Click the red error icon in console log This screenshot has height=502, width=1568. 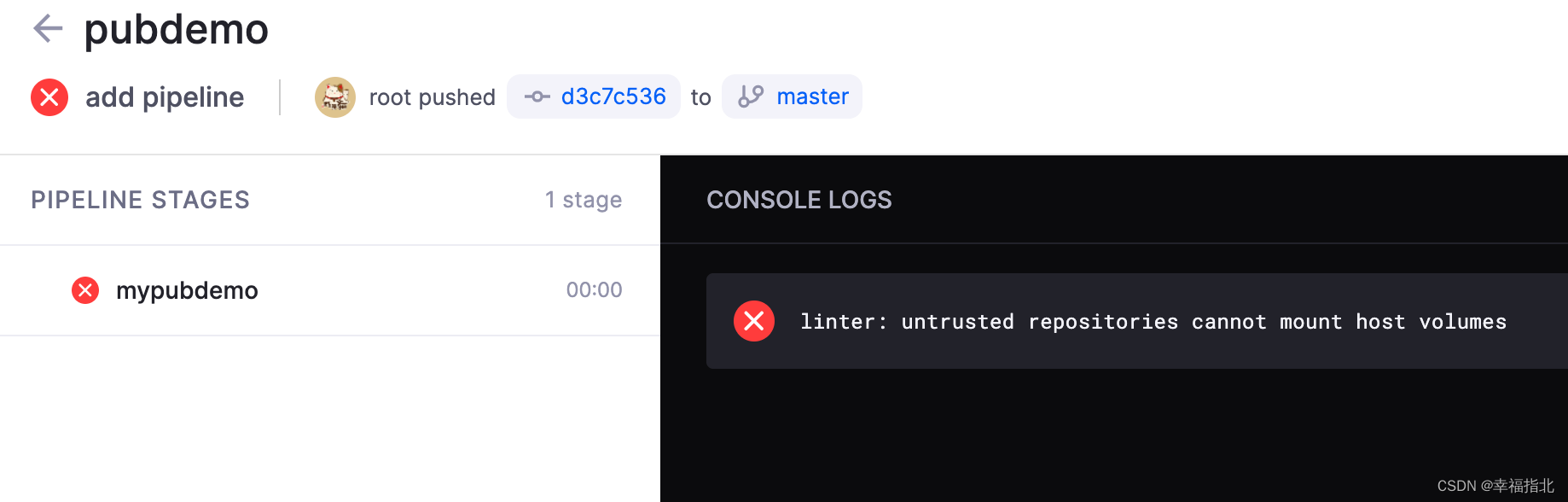(754, 321)
